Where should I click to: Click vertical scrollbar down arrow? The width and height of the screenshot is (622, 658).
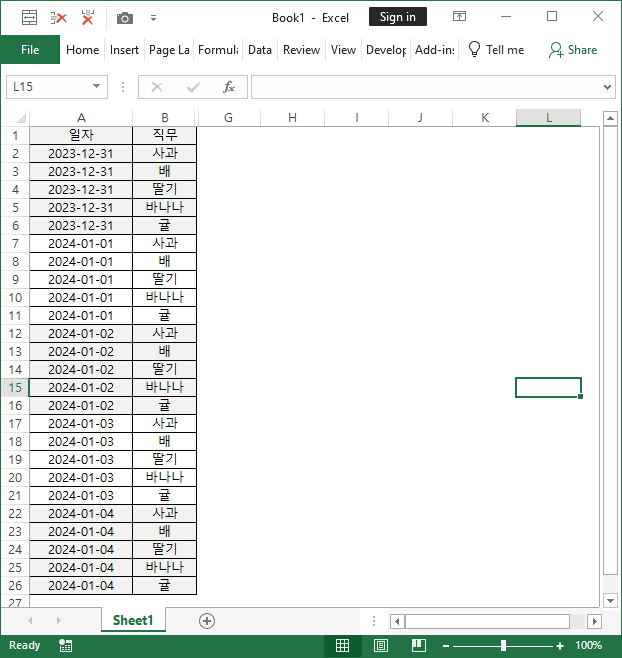610,600
